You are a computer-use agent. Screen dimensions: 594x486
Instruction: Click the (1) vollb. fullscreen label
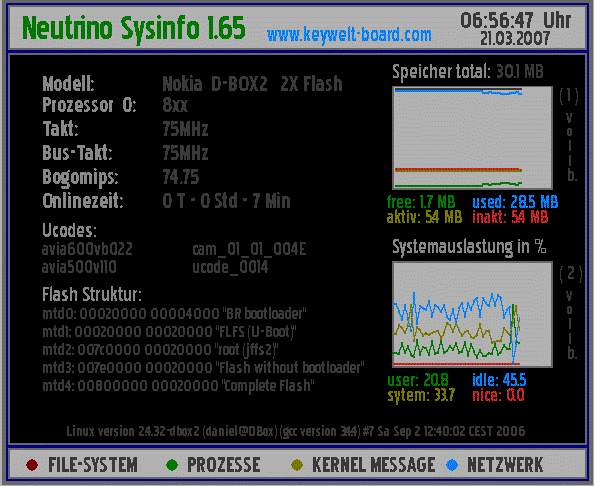[569, 135]
